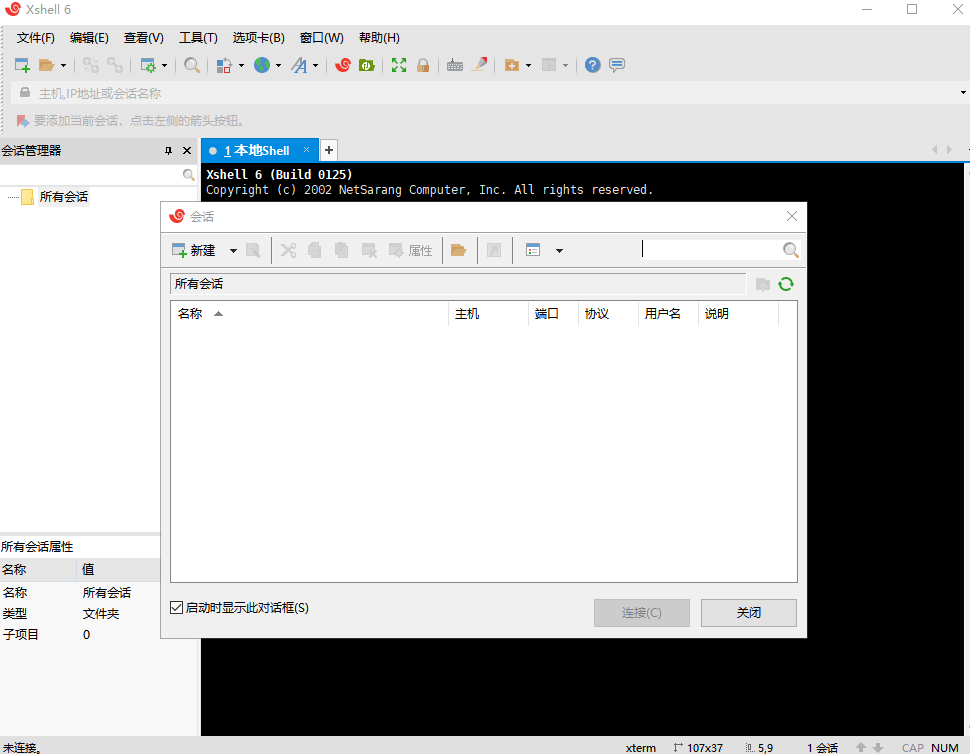Viewport: 970px width, 754px height.
Task: Click the globe proxy toolbar icon
Action: pyautogui.click(x=262, y=64)
